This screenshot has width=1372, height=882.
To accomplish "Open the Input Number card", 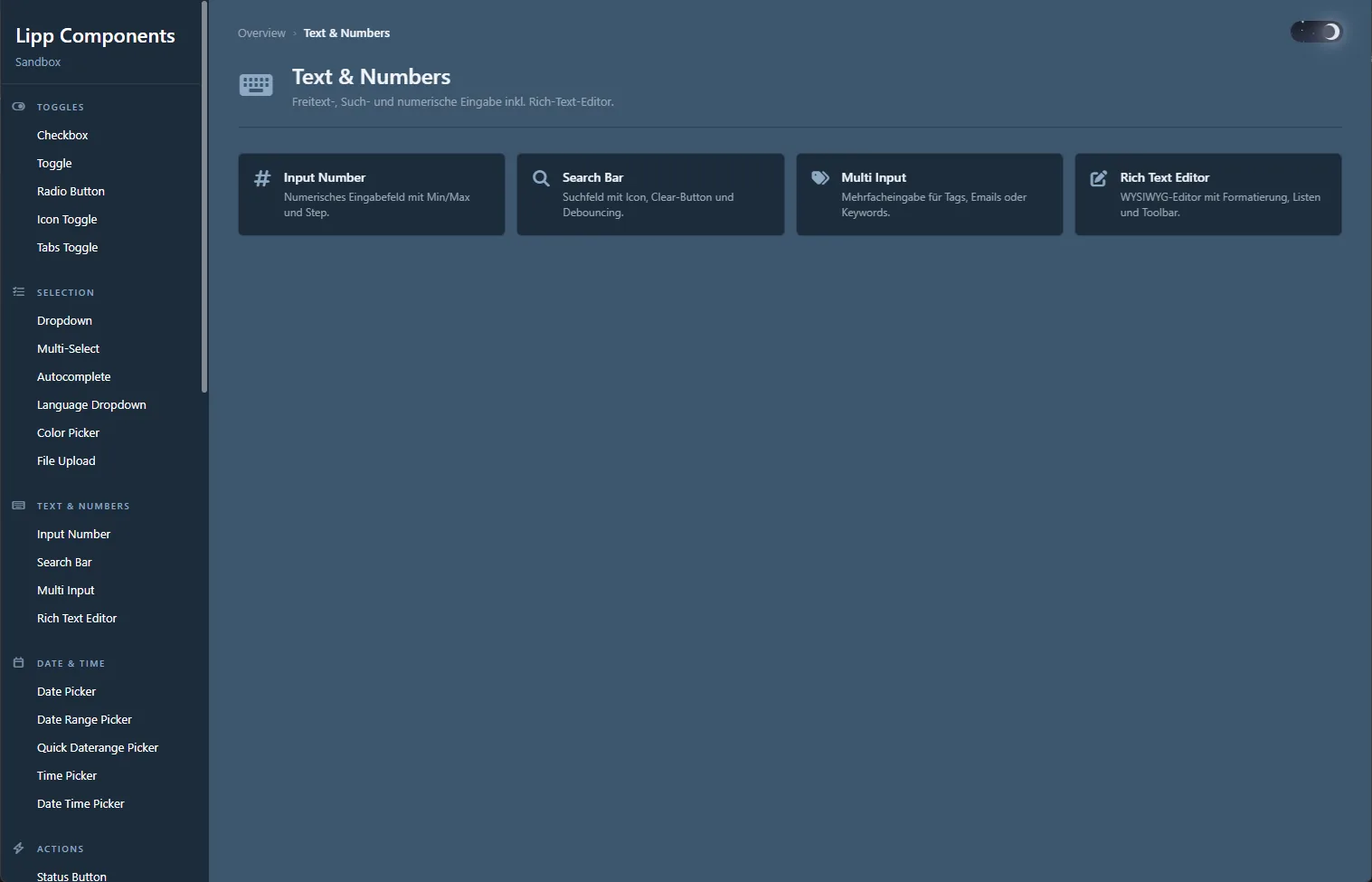I will 372,194.
